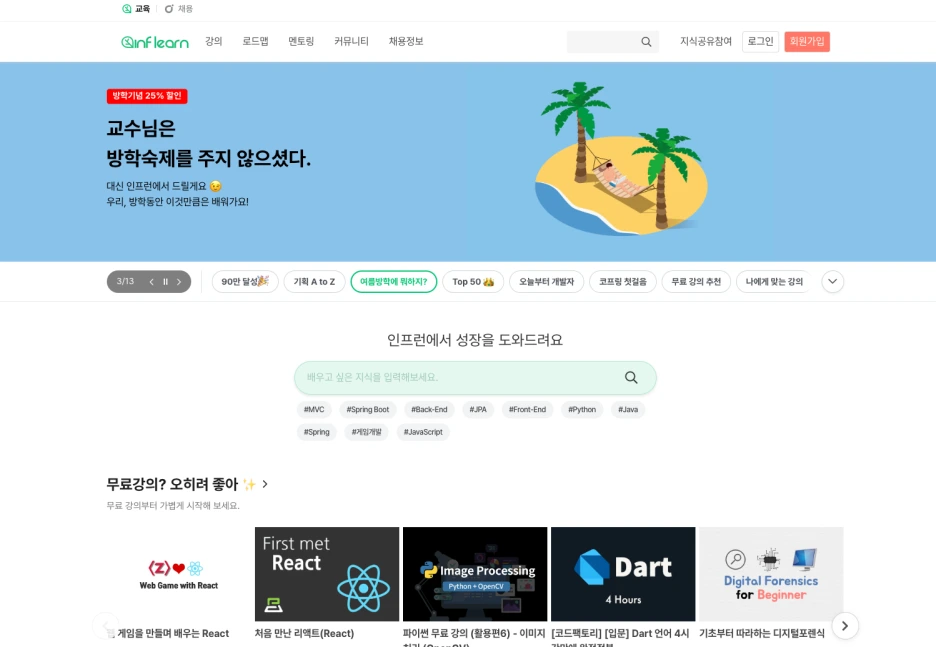Screen dimensions: 936x647
Task: Open the 무료강의 section chevron
Action: [265, 484]
